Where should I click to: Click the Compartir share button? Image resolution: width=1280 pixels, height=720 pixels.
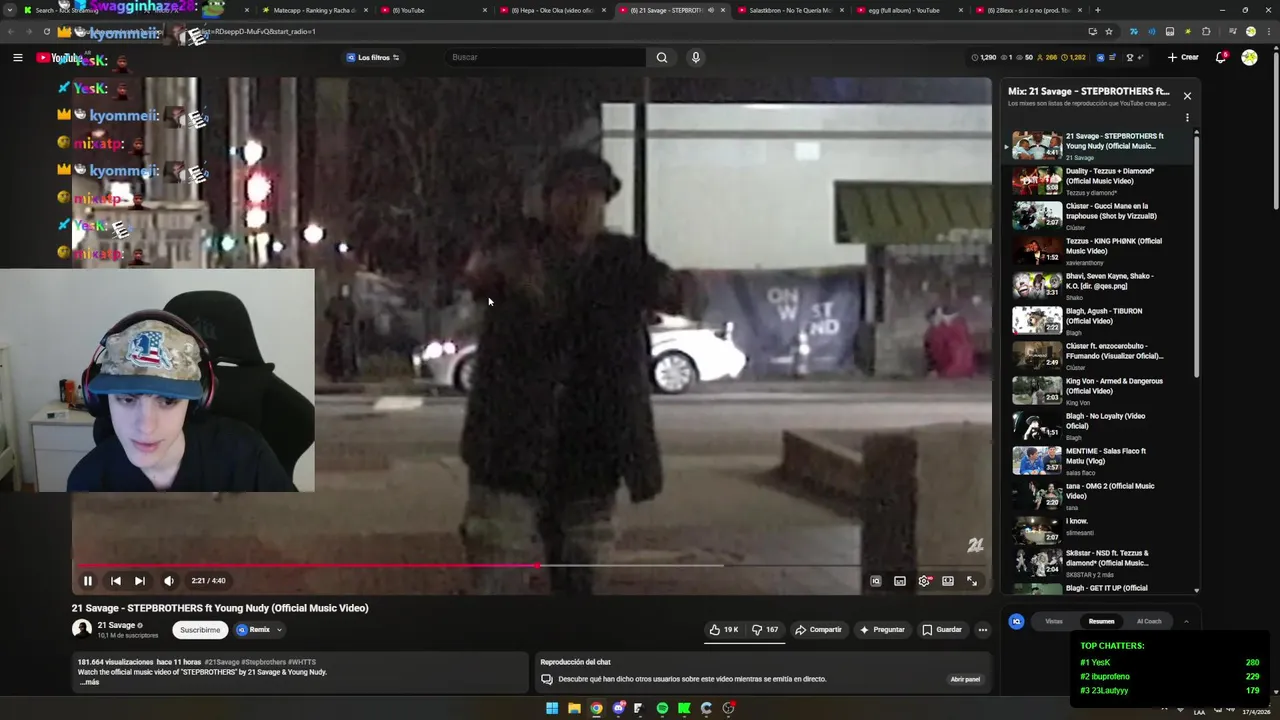818,630
